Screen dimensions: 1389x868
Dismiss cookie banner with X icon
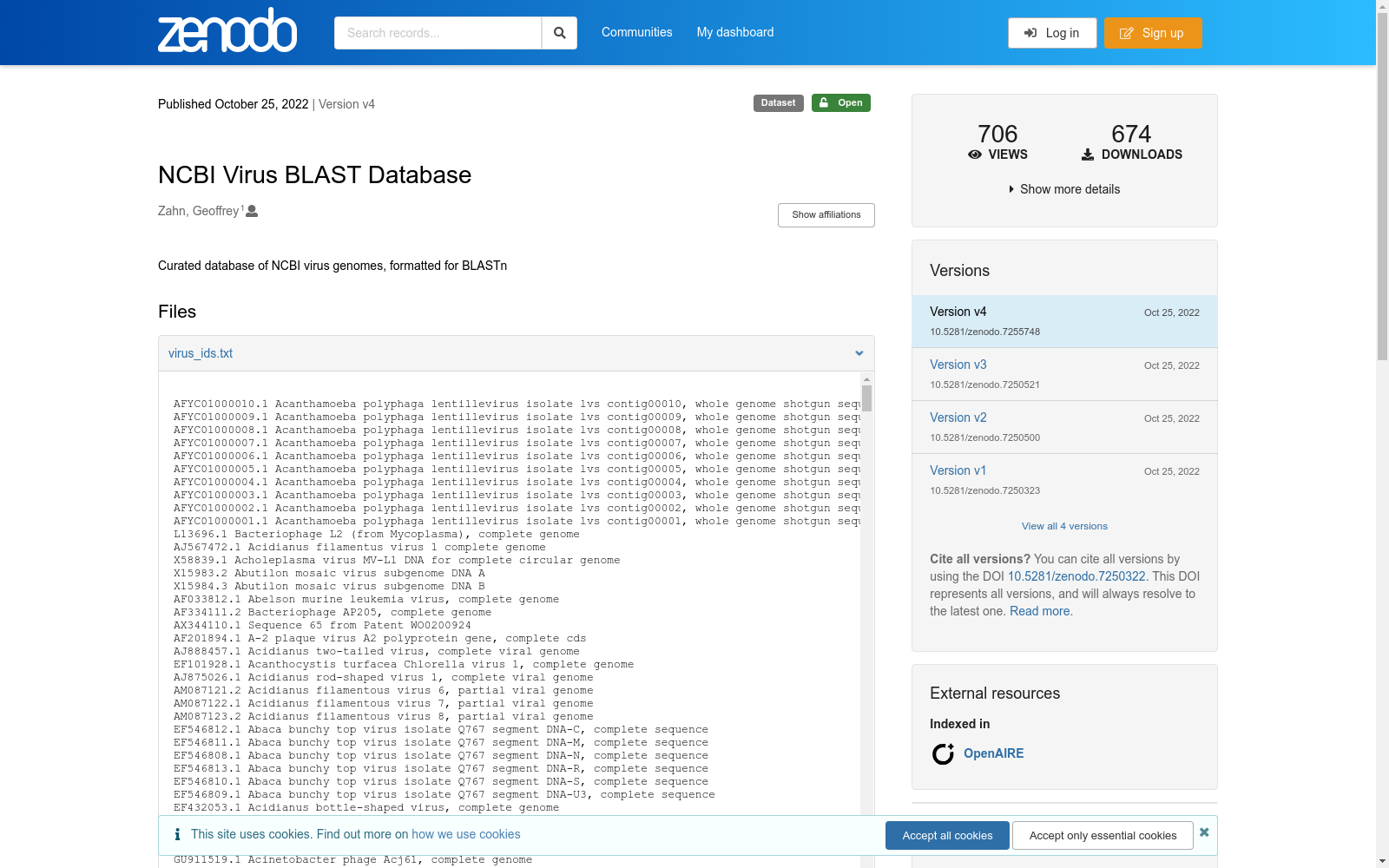(1204, 832)
